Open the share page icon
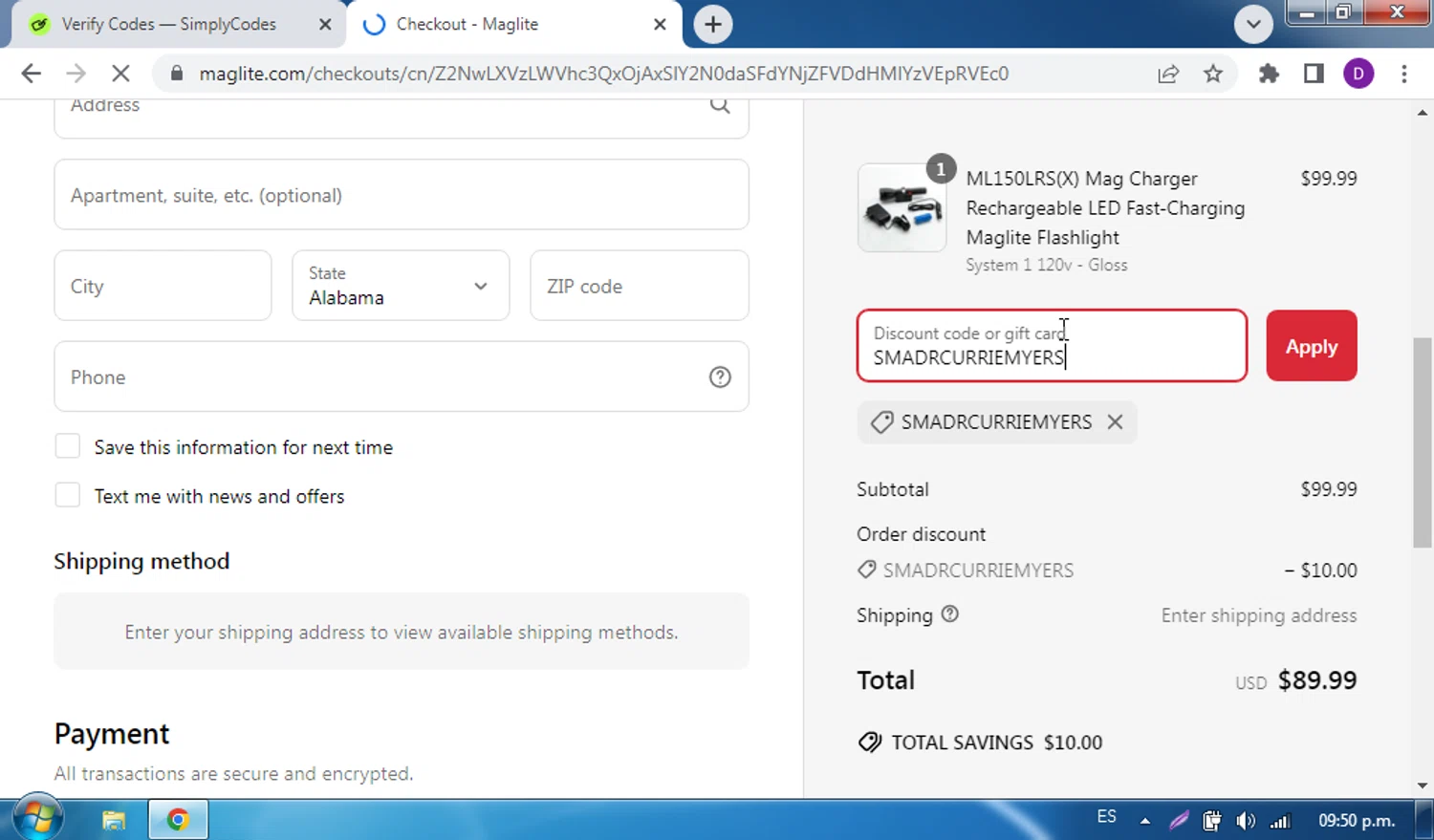Image resolution: width=1434 pixels, height=840 pixels. pos(1168,74)
